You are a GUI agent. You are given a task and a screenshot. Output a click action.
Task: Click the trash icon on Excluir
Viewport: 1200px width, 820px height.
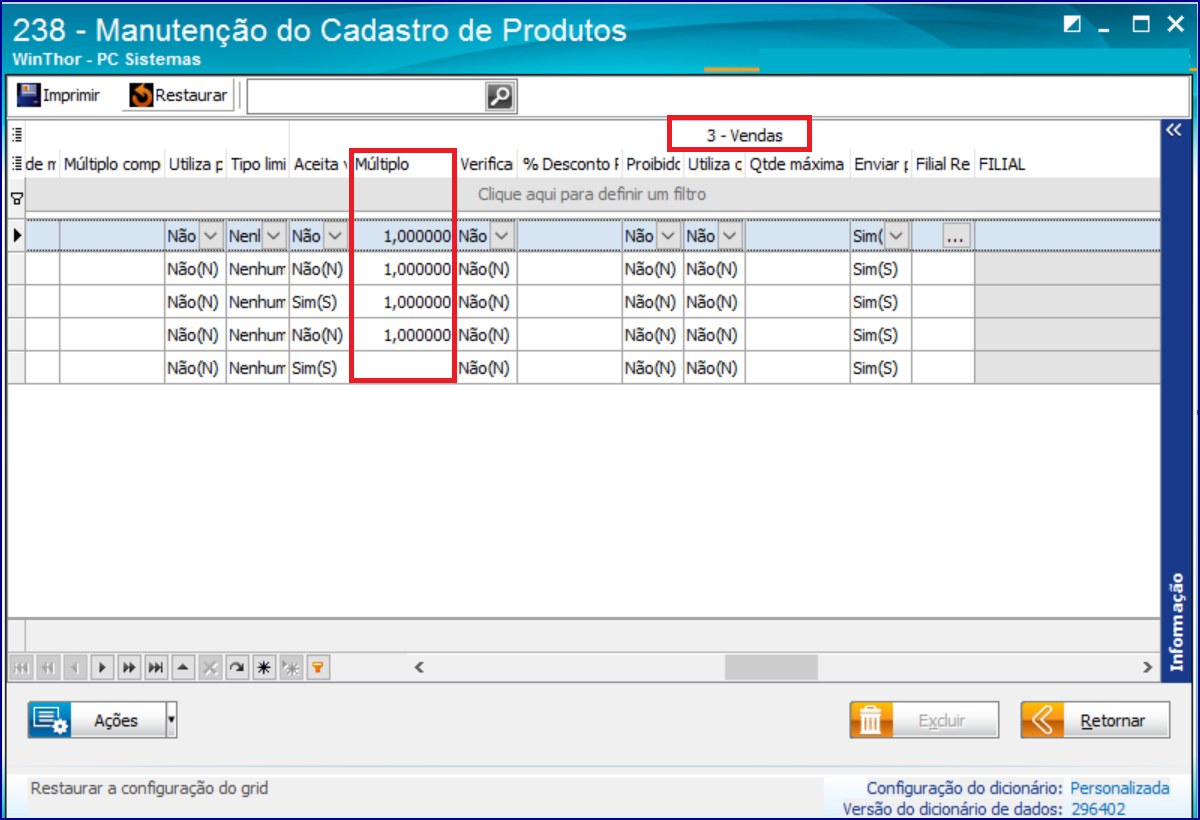tap(871, 720)
